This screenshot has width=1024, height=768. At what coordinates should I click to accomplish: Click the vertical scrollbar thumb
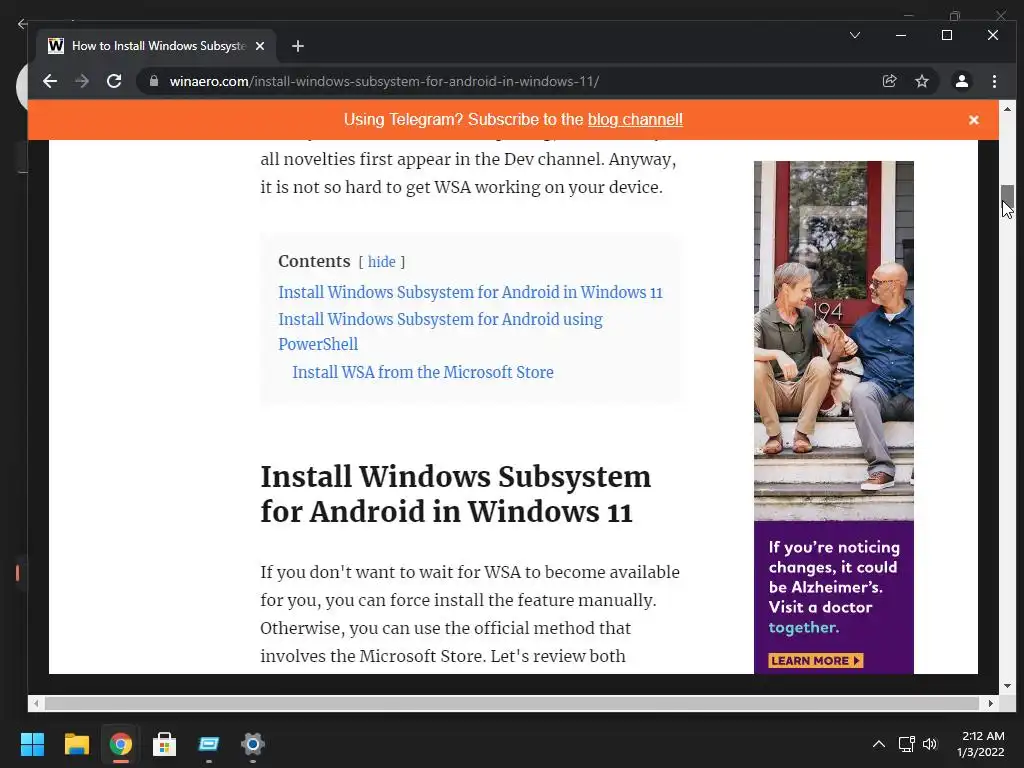point(1007,196)
